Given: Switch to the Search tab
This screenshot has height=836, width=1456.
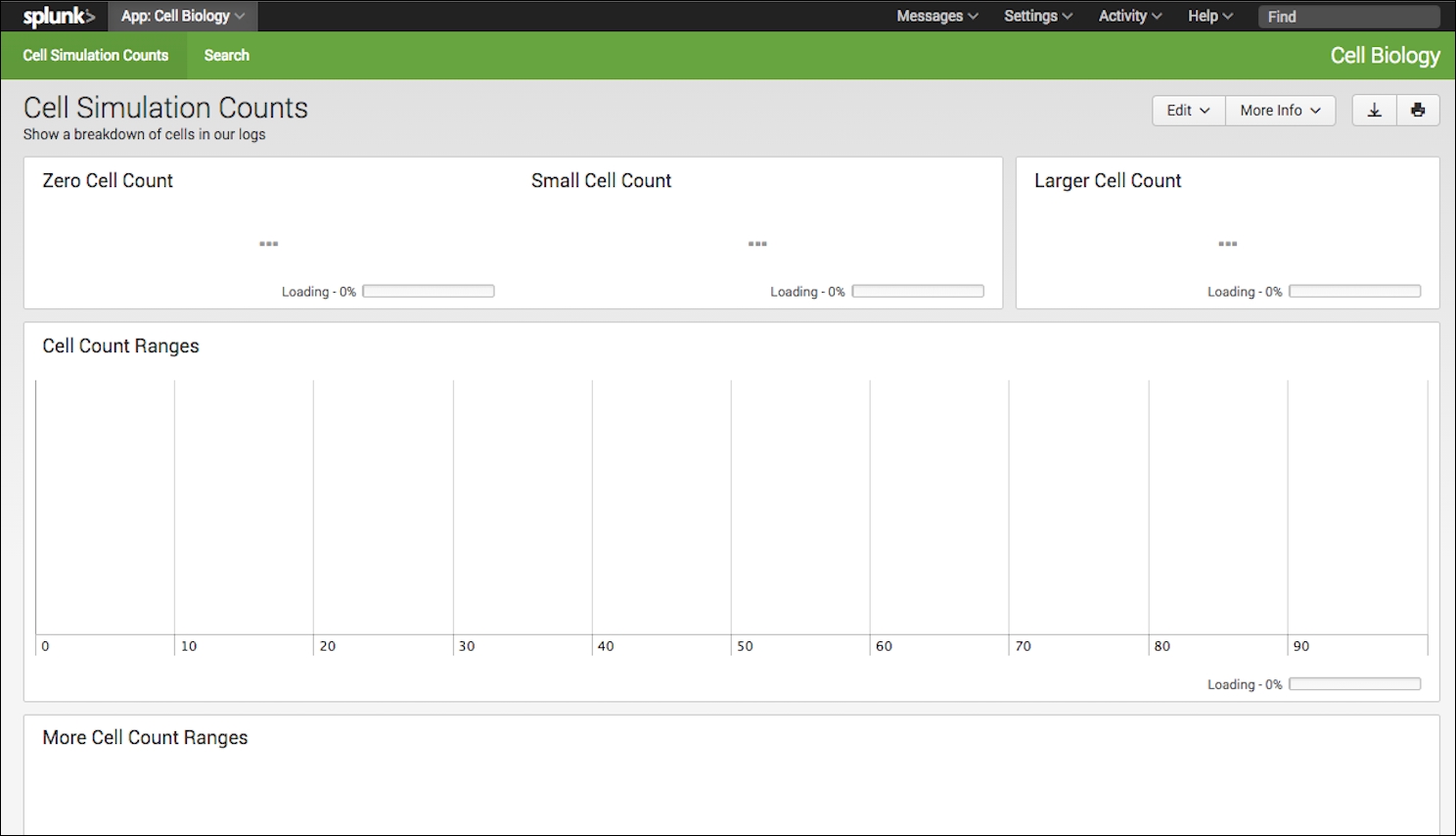Looking at the screenshot, I should 226,56.
